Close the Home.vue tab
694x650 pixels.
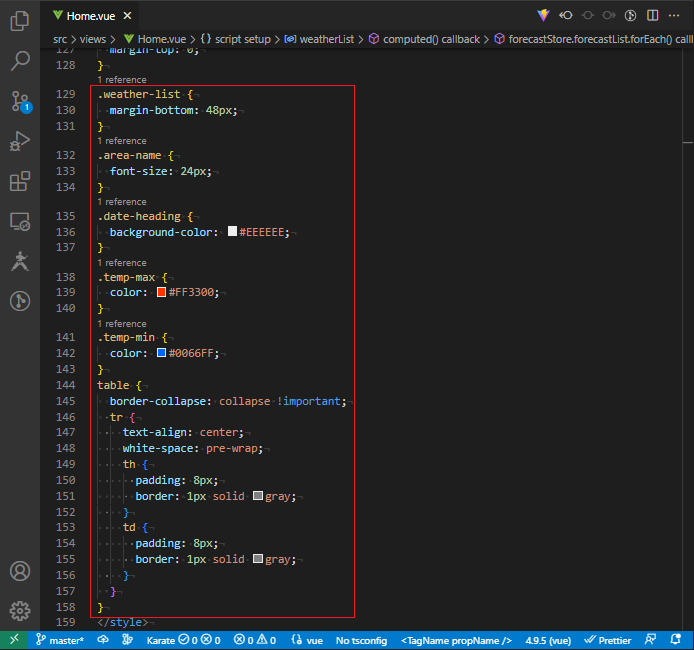click(x=127, y=16)
